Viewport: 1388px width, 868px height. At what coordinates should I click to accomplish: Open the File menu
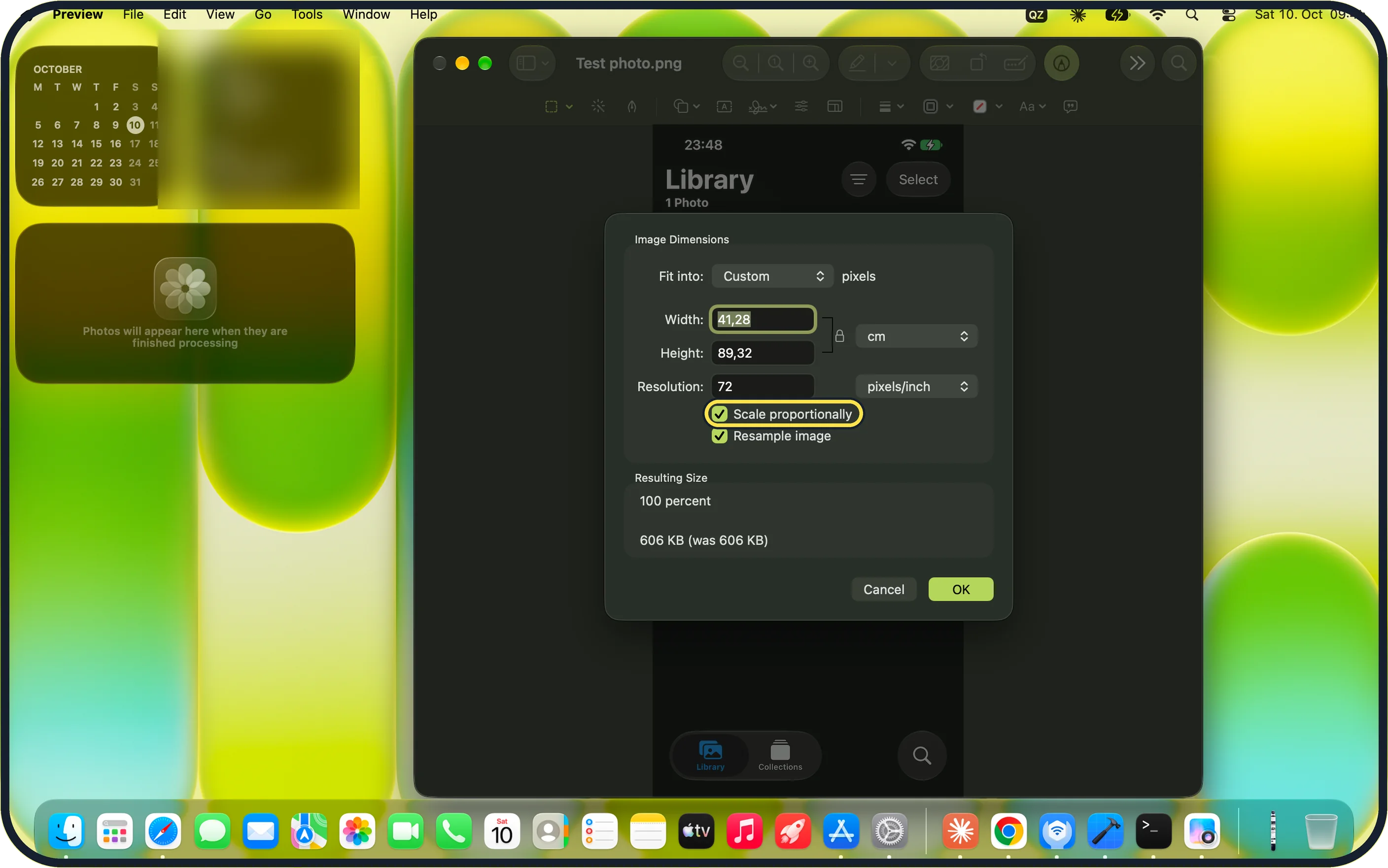[133, 14]
